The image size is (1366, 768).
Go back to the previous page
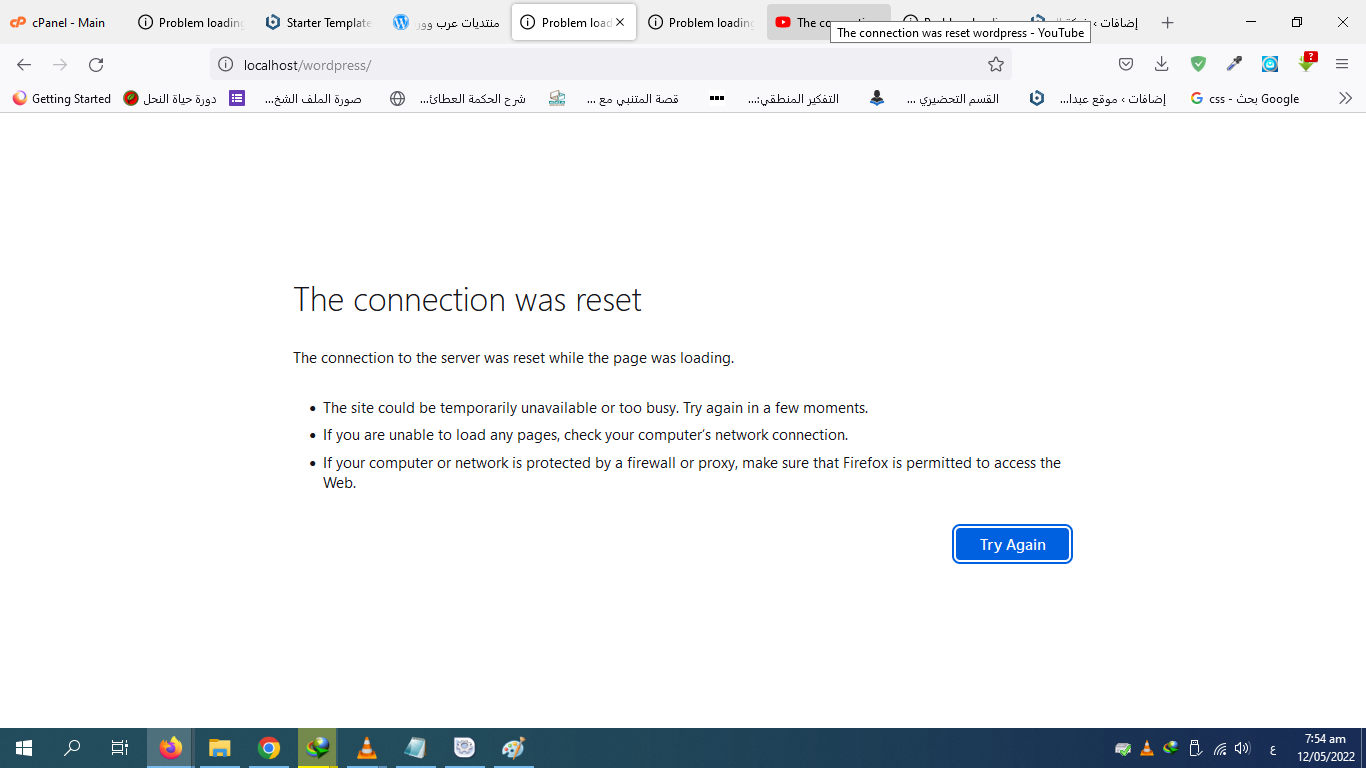(x=24, y=65)
